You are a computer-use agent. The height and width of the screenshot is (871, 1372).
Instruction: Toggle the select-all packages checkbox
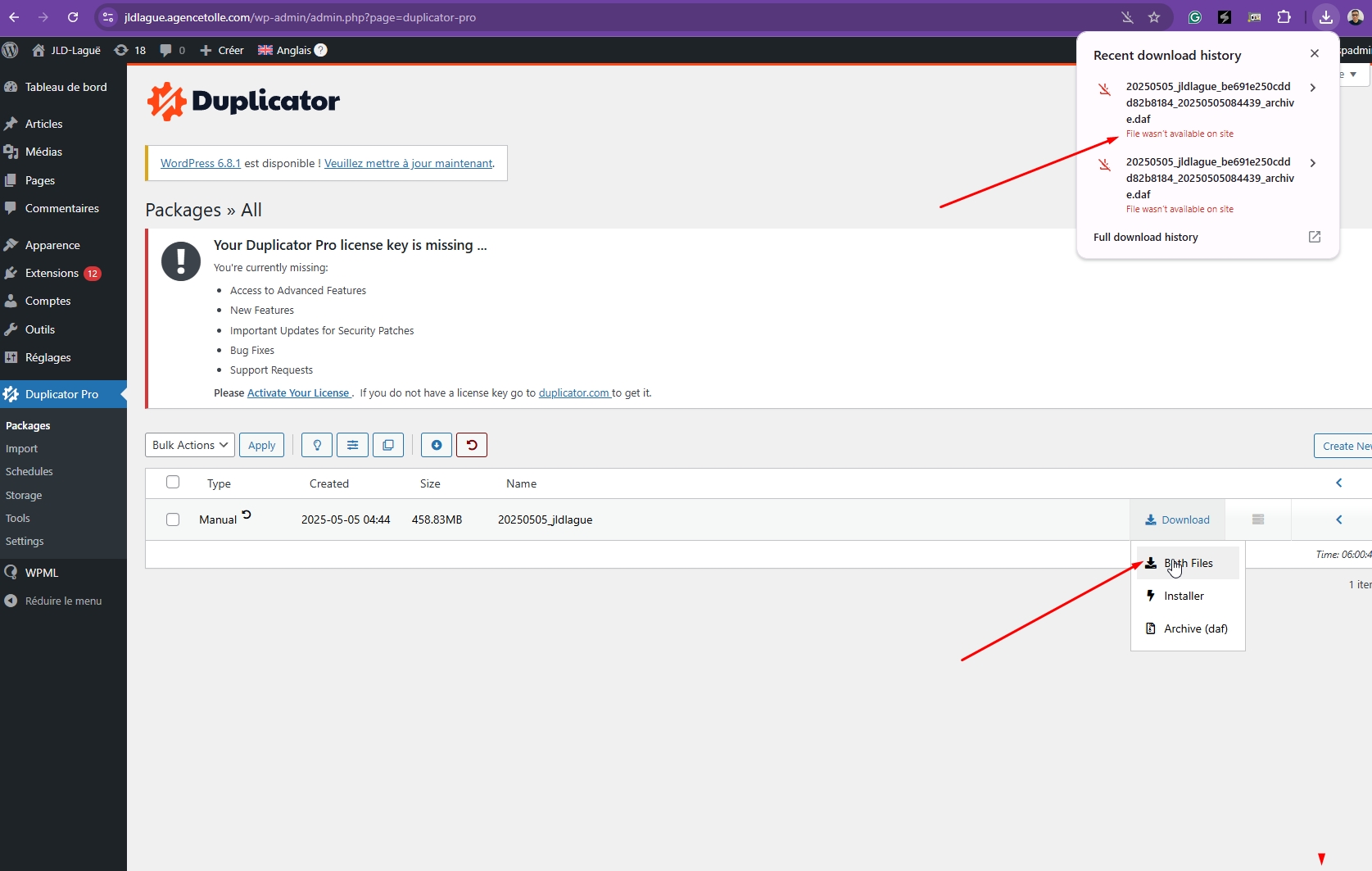coord(173,482)
